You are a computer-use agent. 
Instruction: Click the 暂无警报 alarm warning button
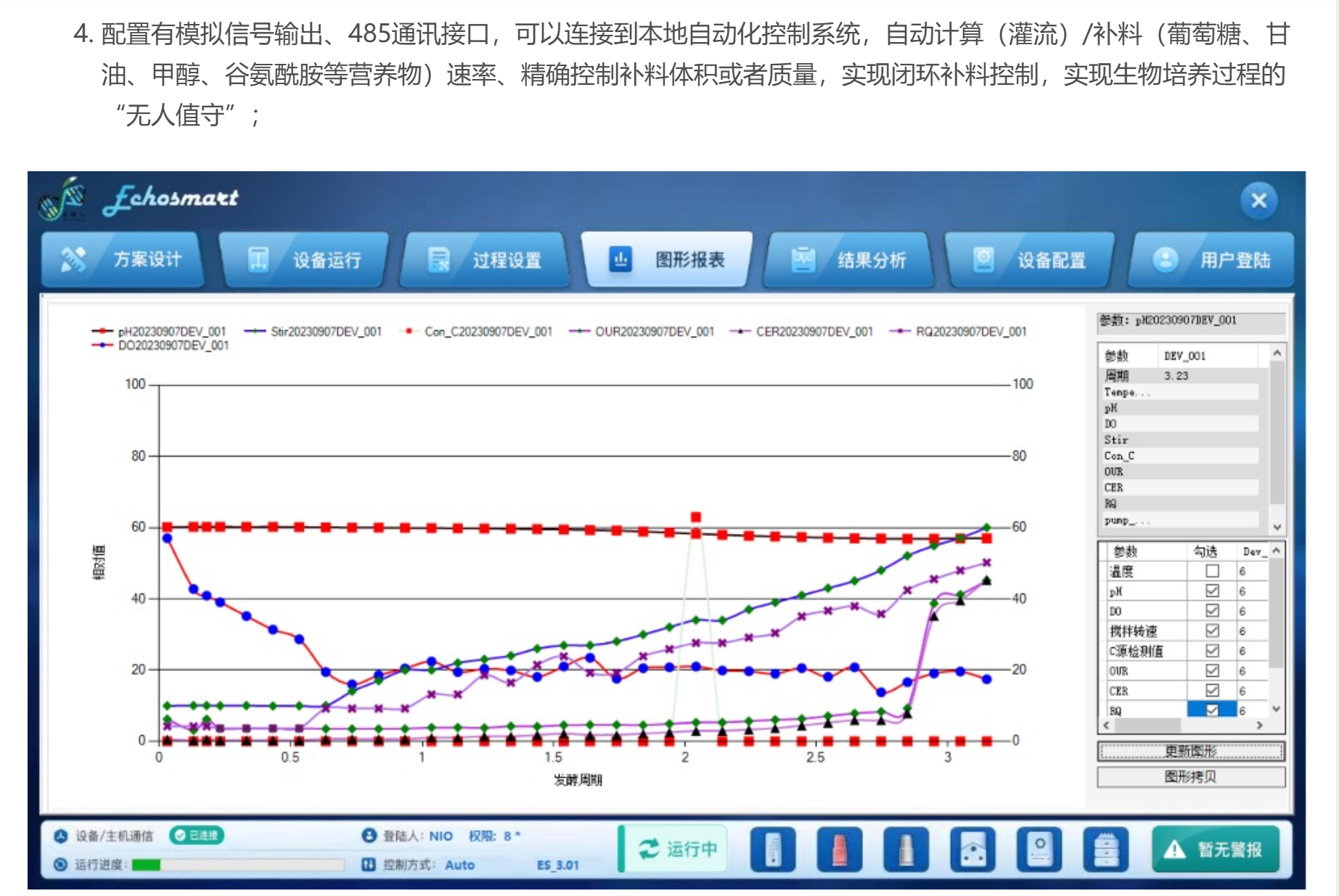coord(1215,849)
